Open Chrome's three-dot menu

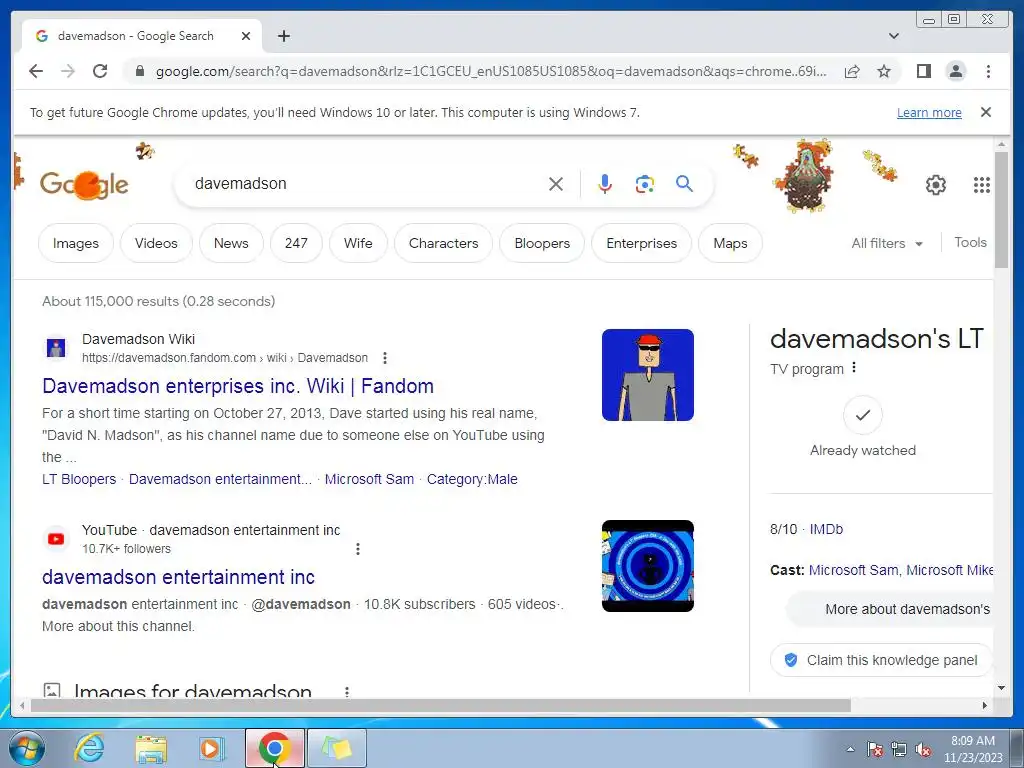[x=988, y=71]
